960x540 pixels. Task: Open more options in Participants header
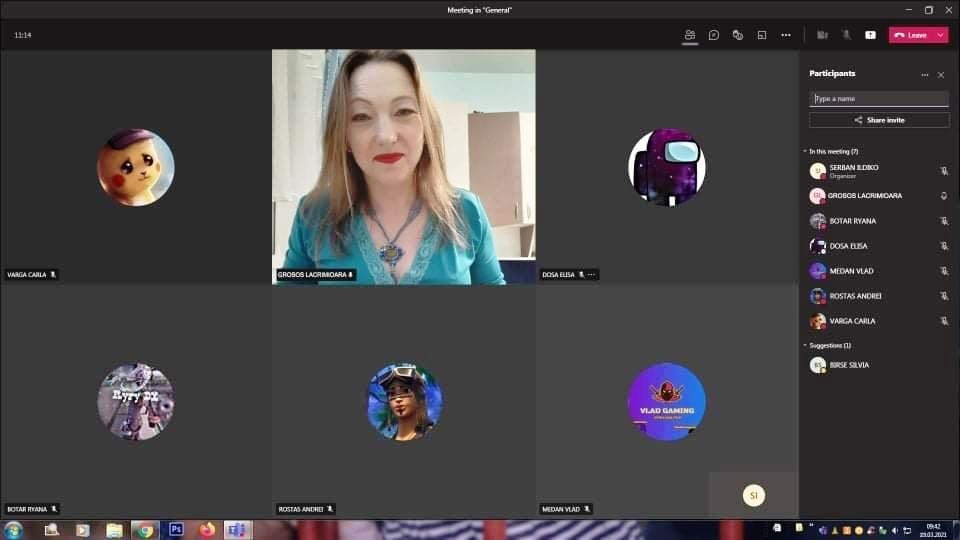point(925,75)
